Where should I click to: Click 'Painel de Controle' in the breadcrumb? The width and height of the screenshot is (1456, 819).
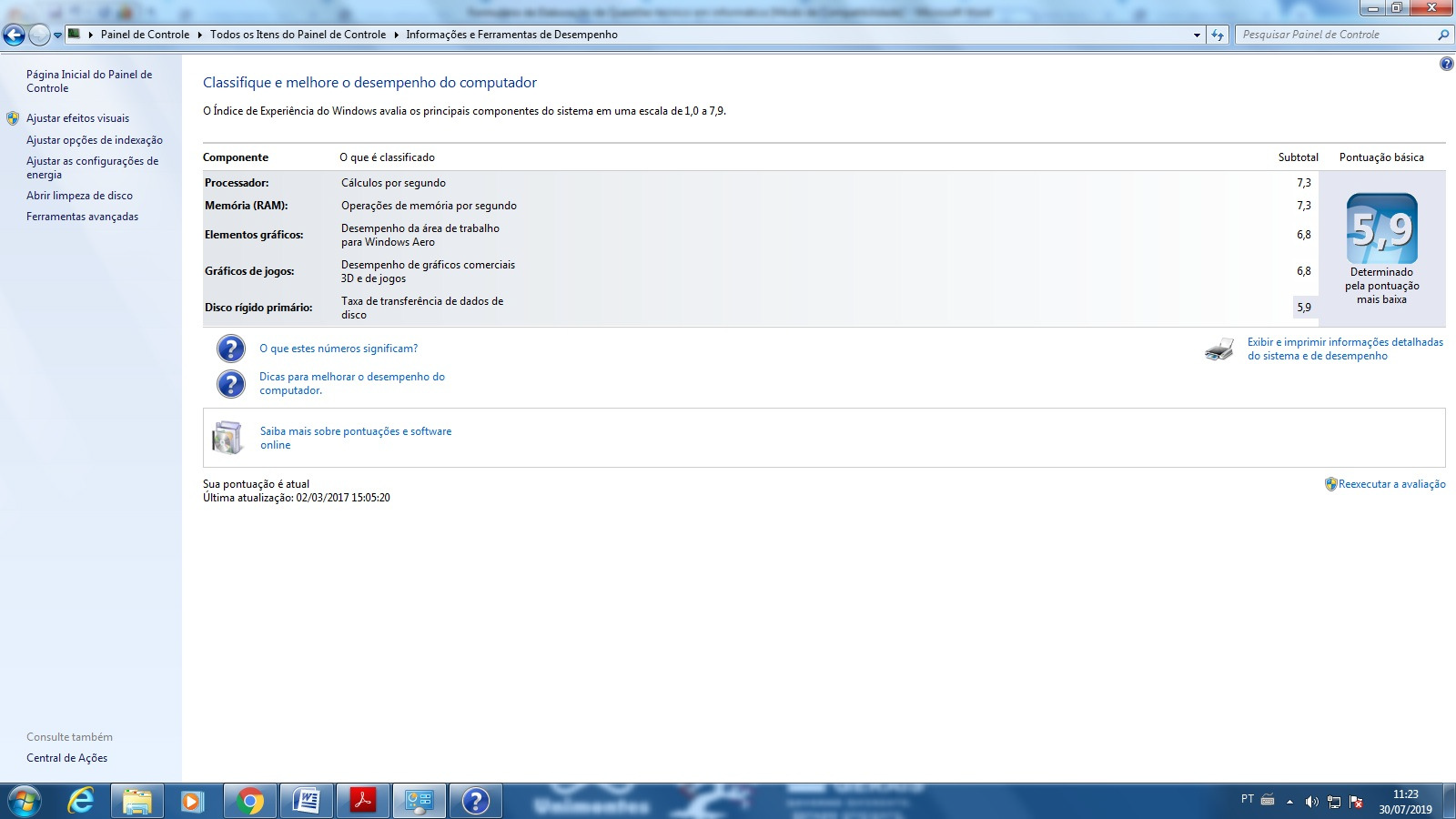coord(145,35)
